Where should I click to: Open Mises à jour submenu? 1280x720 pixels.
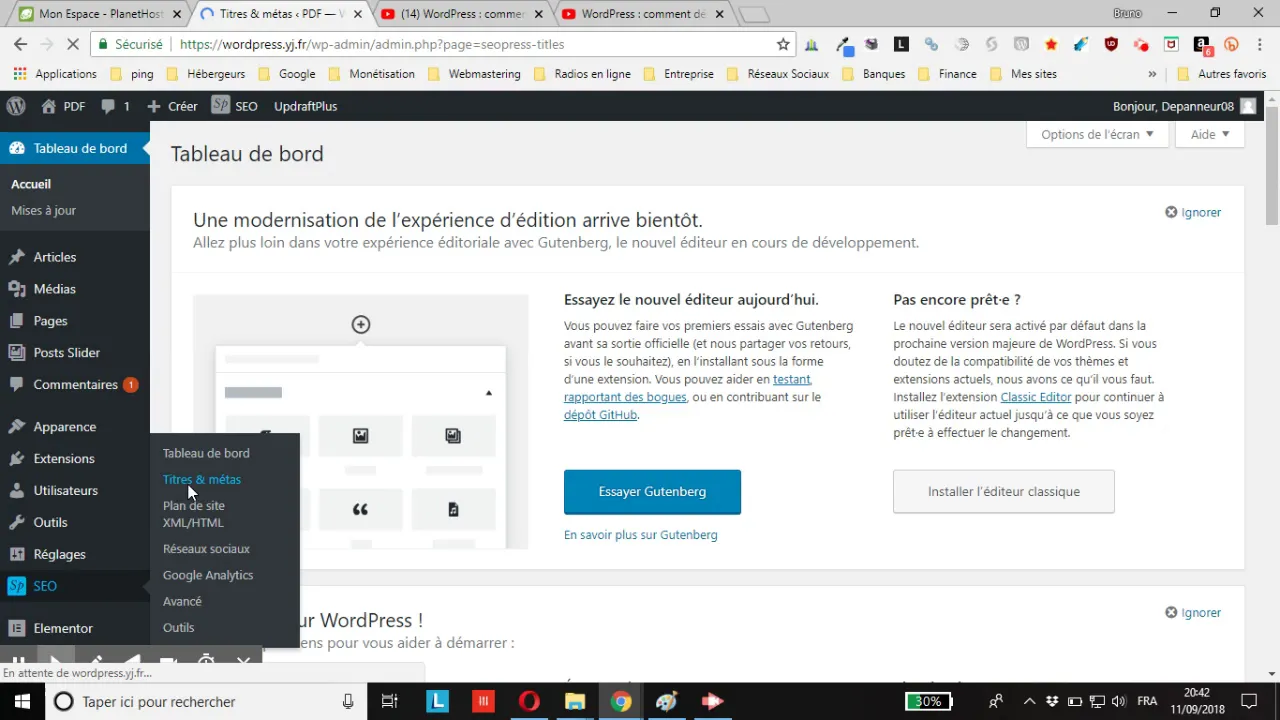click(43, 211)
